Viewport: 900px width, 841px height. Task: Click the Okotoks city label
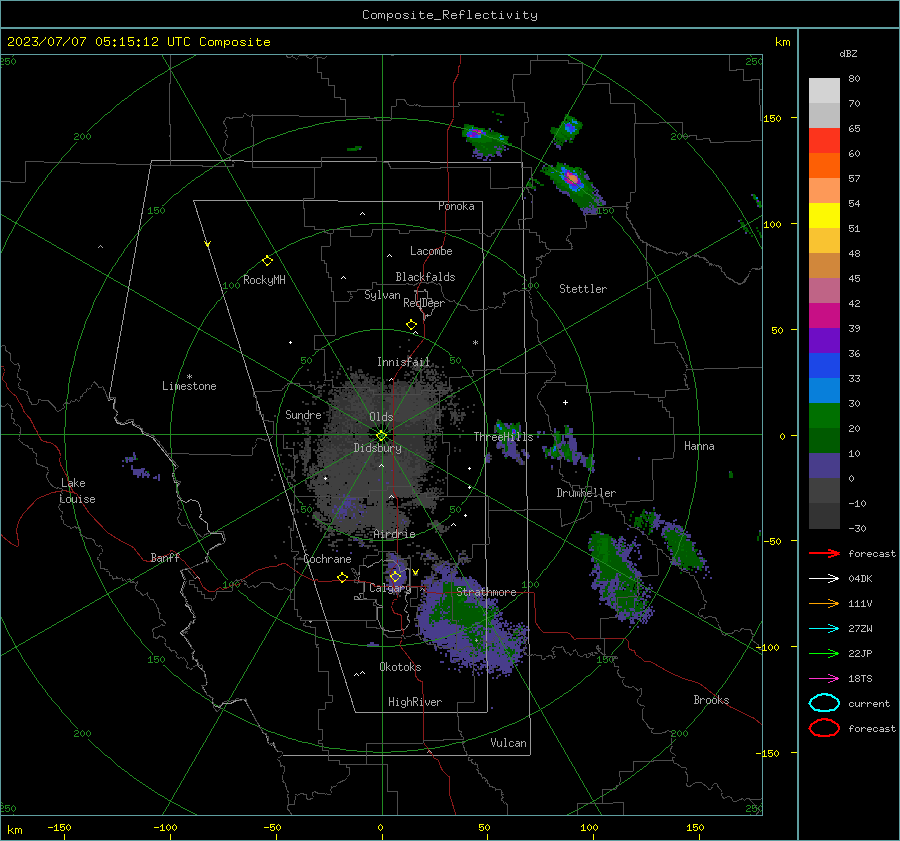[400, 667]
